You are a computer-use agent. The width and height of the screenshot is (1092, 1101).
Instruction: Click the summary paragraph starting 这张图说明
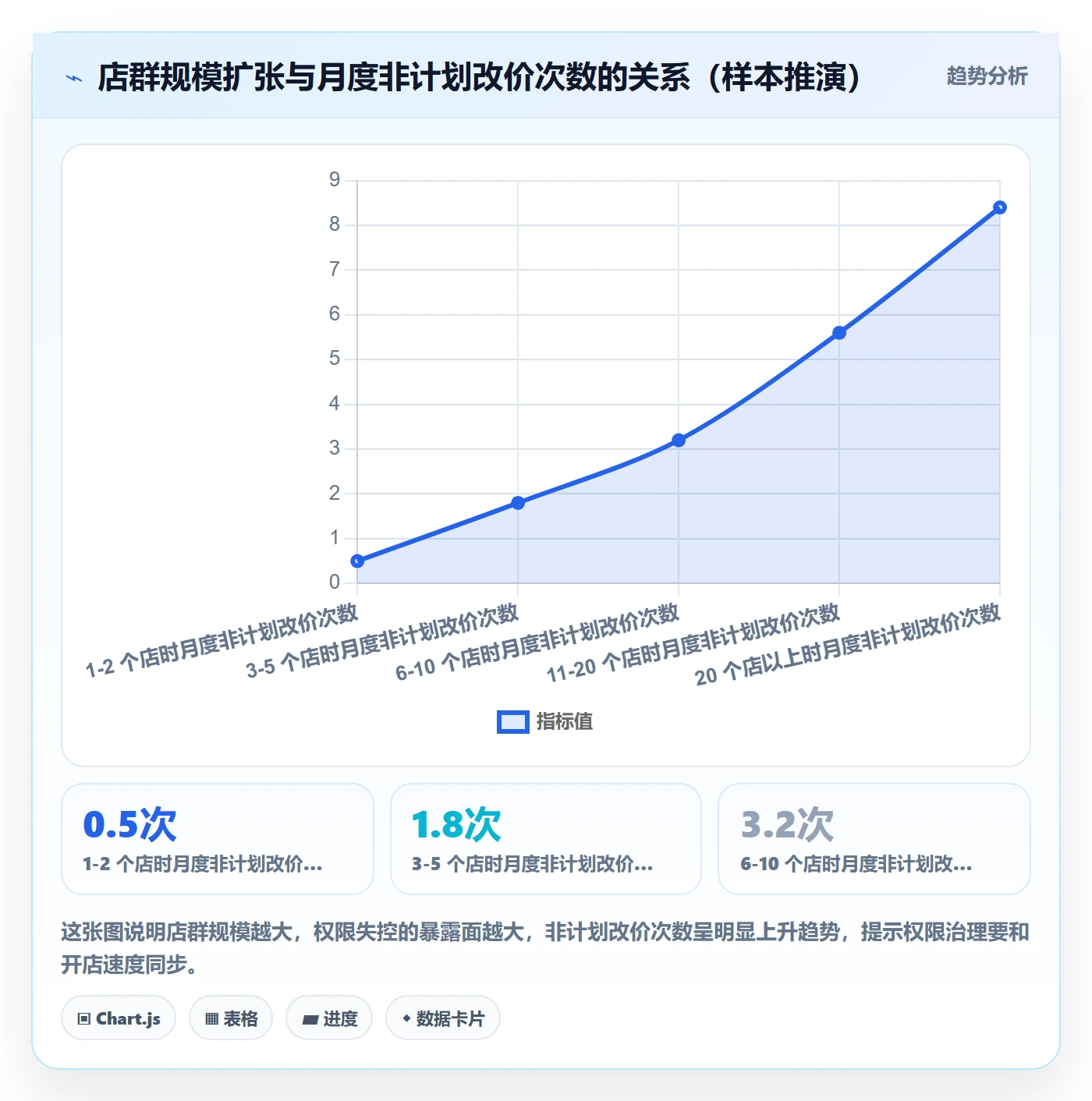pyautogui.click(x=545, y=948)
